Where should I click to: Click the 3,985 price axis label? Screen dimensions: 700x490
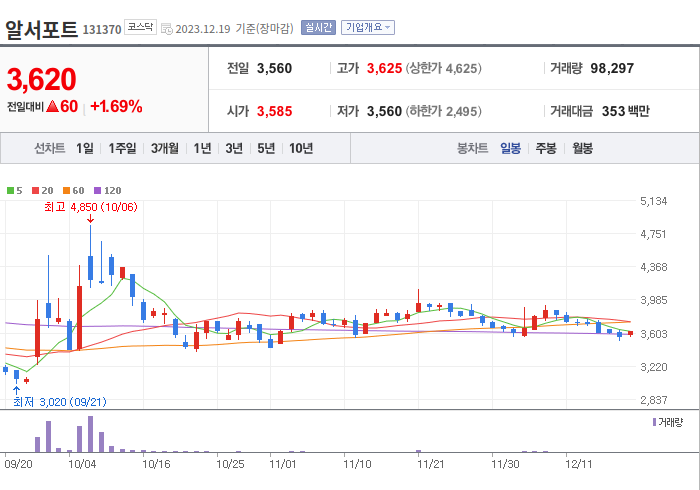point(654,300)
